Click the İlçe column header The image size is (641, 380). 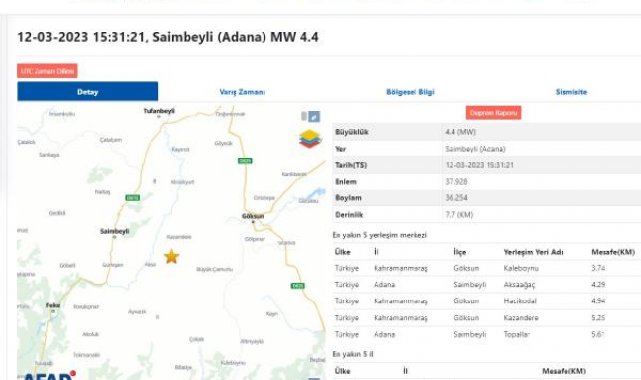pos(459,252)
